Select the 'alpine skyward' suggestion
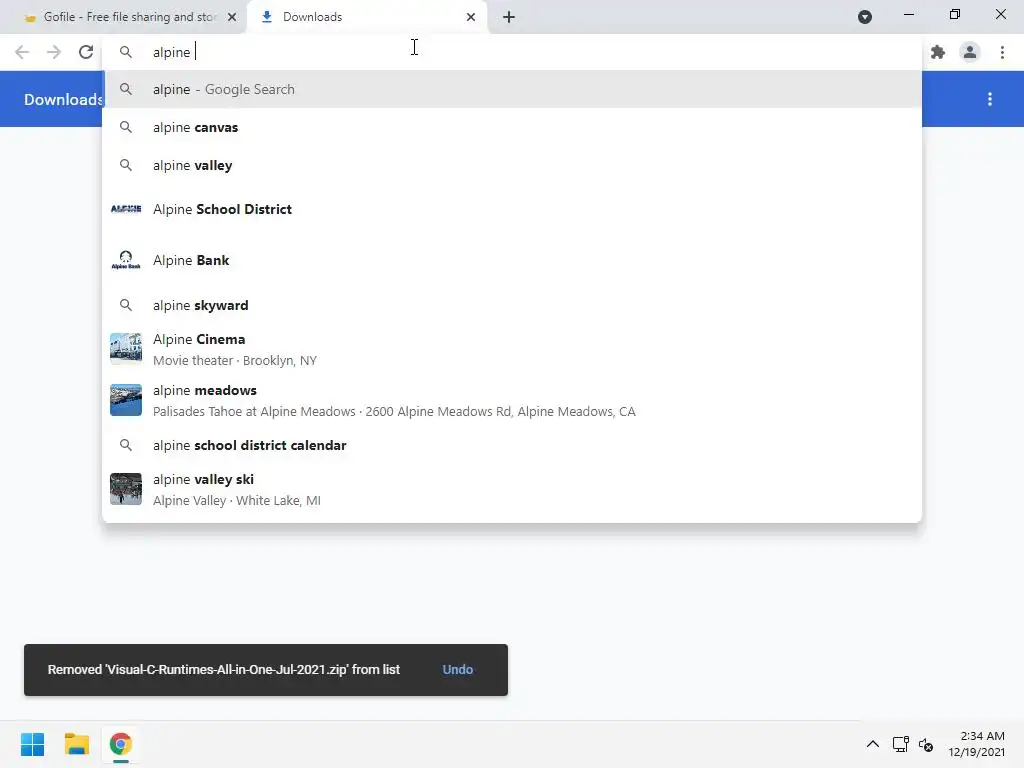The image size is (1024, 768). [512, 305]
